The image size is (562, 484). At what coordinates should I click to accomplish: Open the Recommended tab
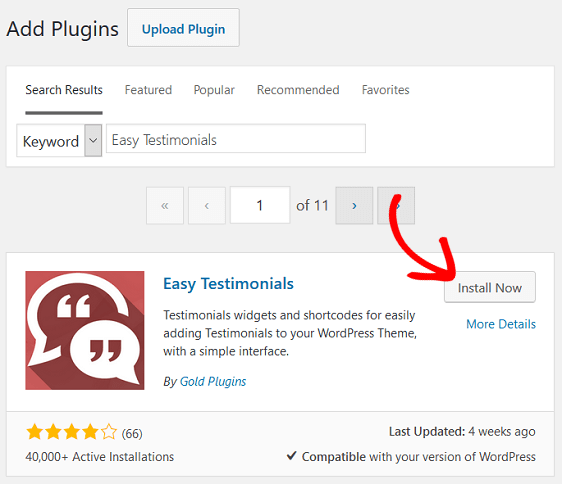298,90
